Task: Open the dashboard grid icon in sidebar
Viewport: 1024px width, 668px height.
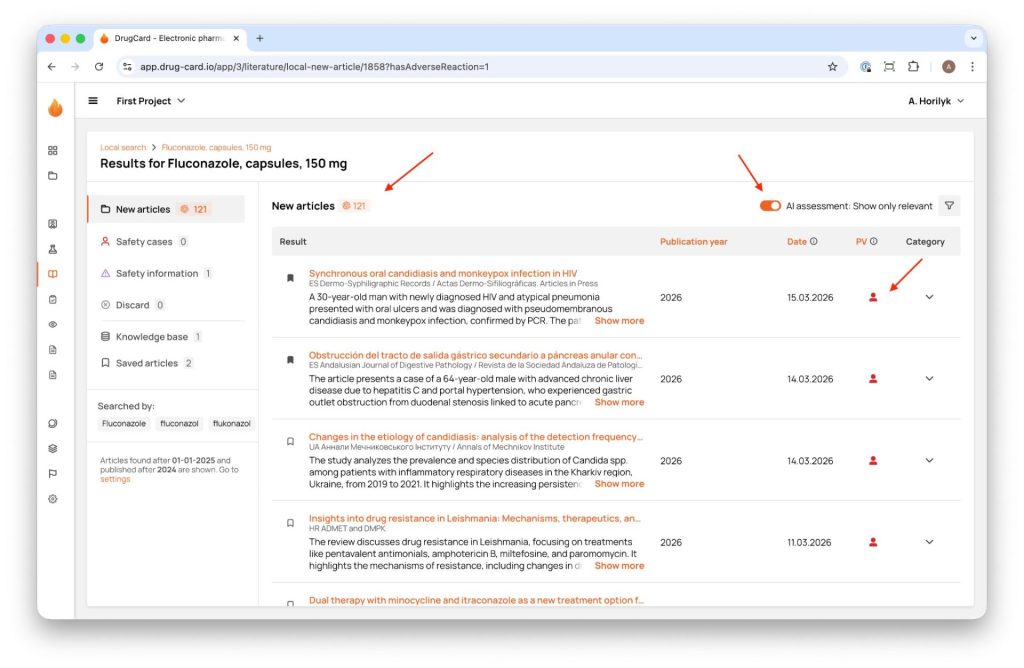Action: tap(53, 150)
